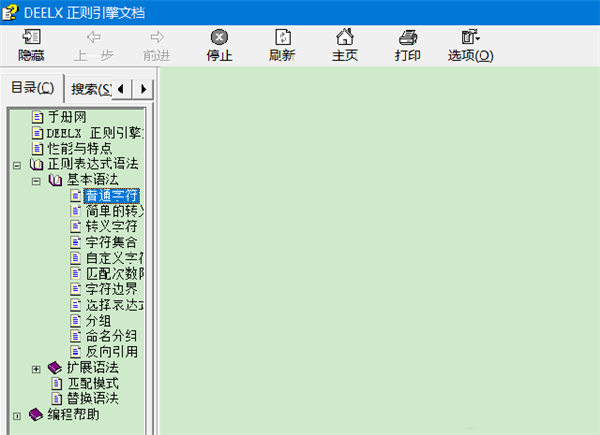The width and height of the screenshot is (600, 435).
Task: Click the page icon beside 命名分组
Action: click(76, 336)
